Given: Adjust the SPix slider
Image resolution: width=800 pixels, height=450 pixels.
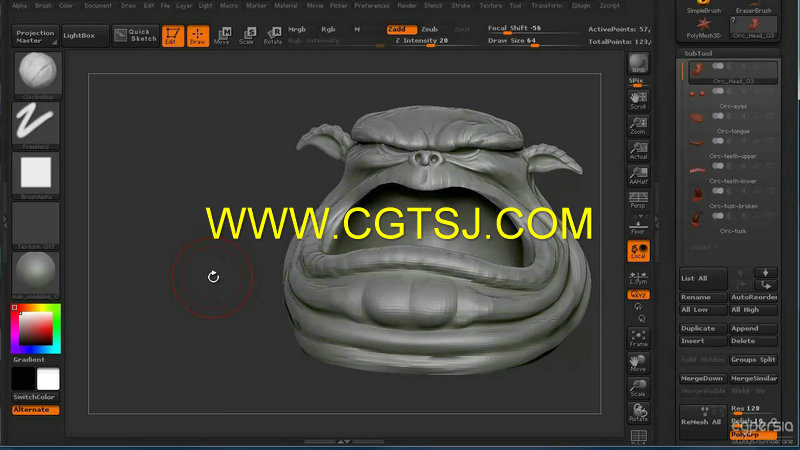Looking at the screenshot, I should 638,83.
